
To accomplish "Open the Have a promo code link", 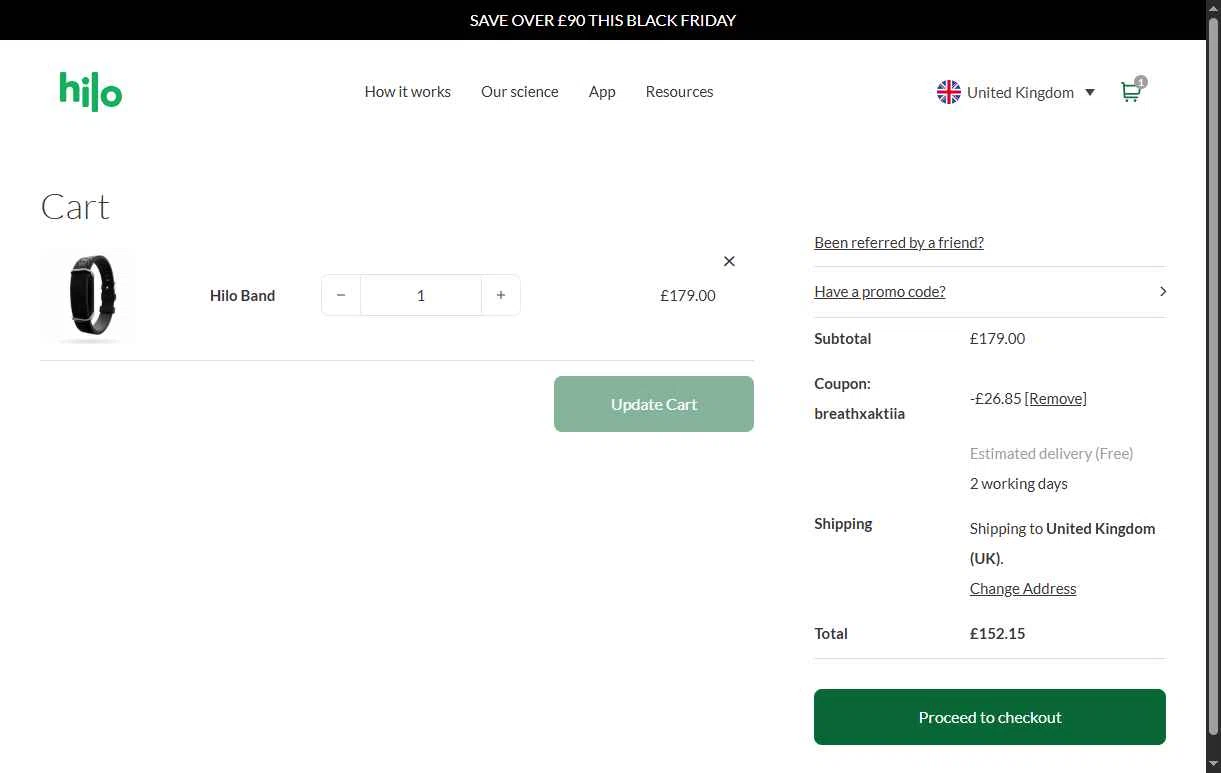I will click(x=880, y=291).
